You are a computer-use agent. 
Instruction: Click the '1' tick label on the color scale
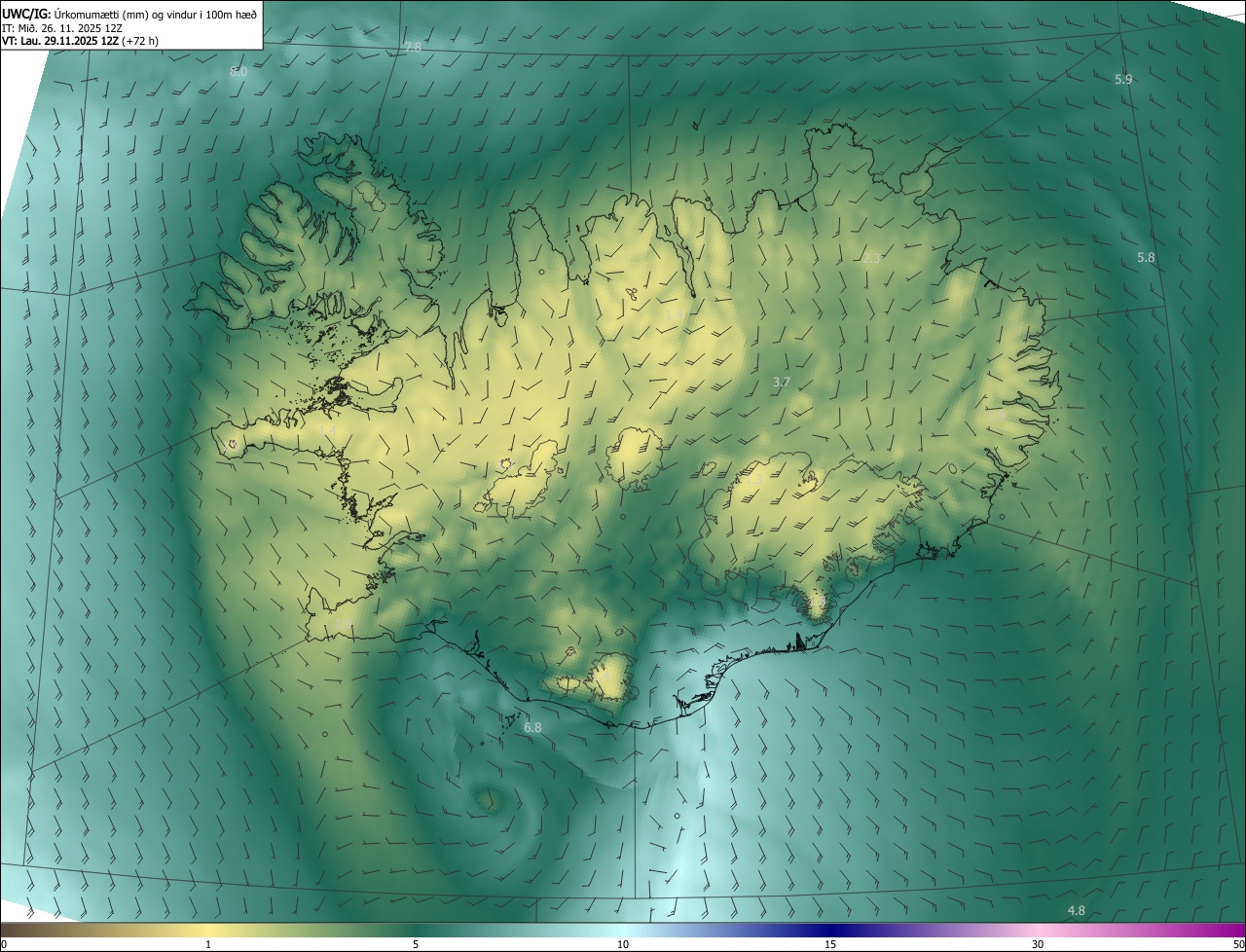[x=208, y=945]
